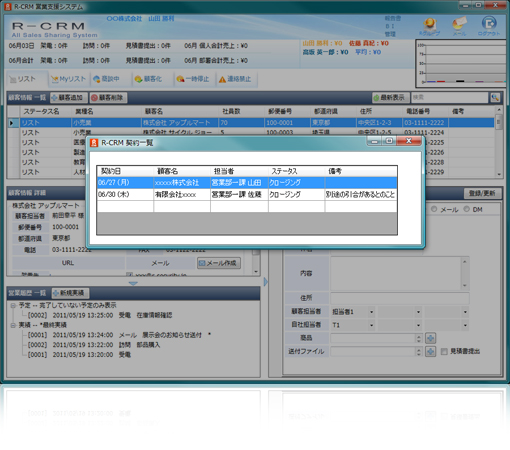Open the BI menu link
Viewport: 510px width, 450px height.
390,26
